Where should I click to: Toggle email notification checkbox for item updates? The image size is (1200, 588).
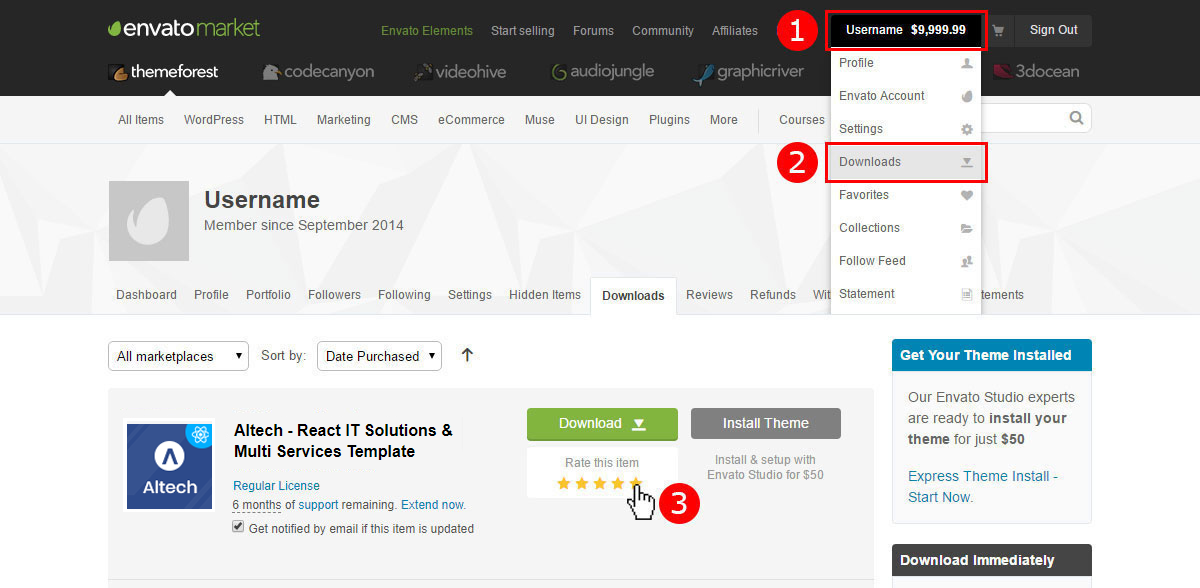[x=238, y=527]
